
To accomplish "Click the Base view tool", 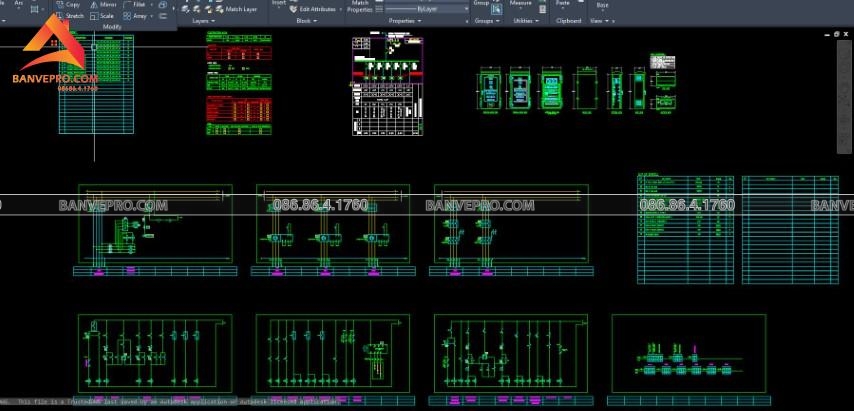I will (x=602, y=5).
